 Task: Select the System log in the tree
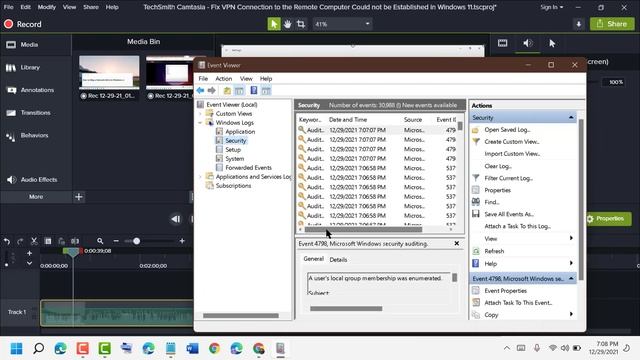[x=235, y=158]
